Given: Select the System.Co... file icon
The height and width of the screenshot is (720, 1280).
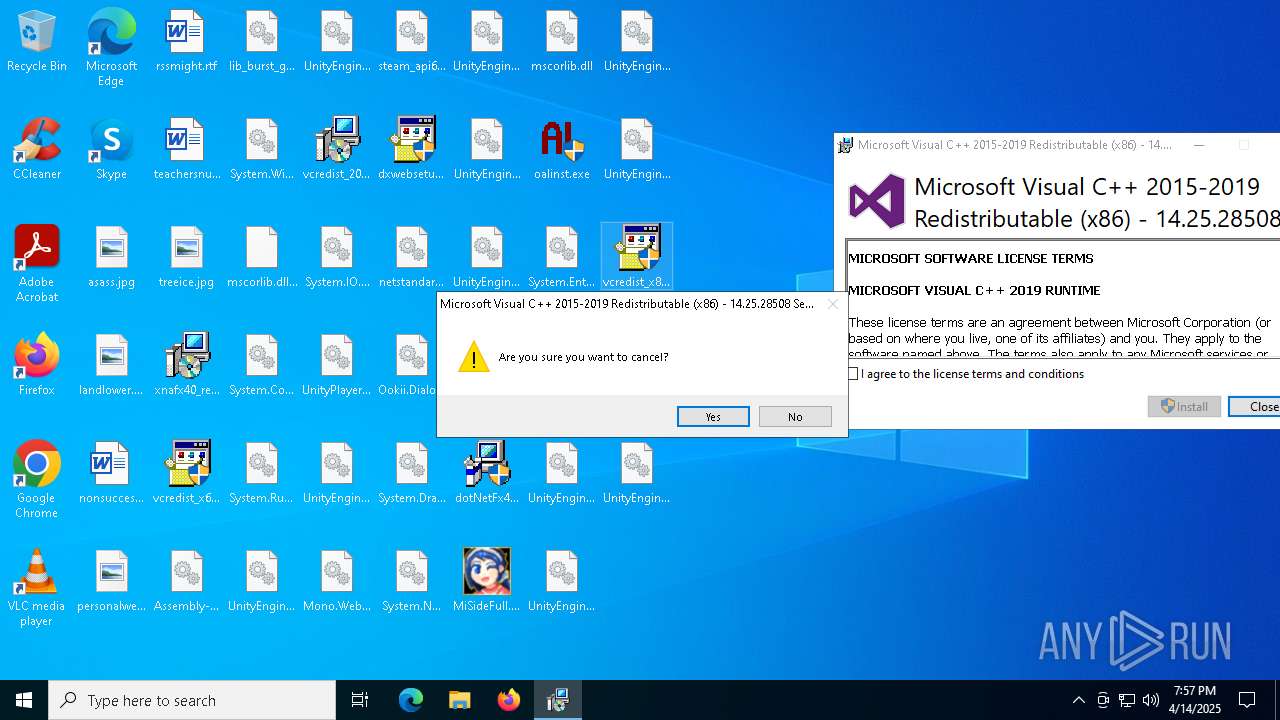Looking at the screenshot, I should tap(261, 366).
